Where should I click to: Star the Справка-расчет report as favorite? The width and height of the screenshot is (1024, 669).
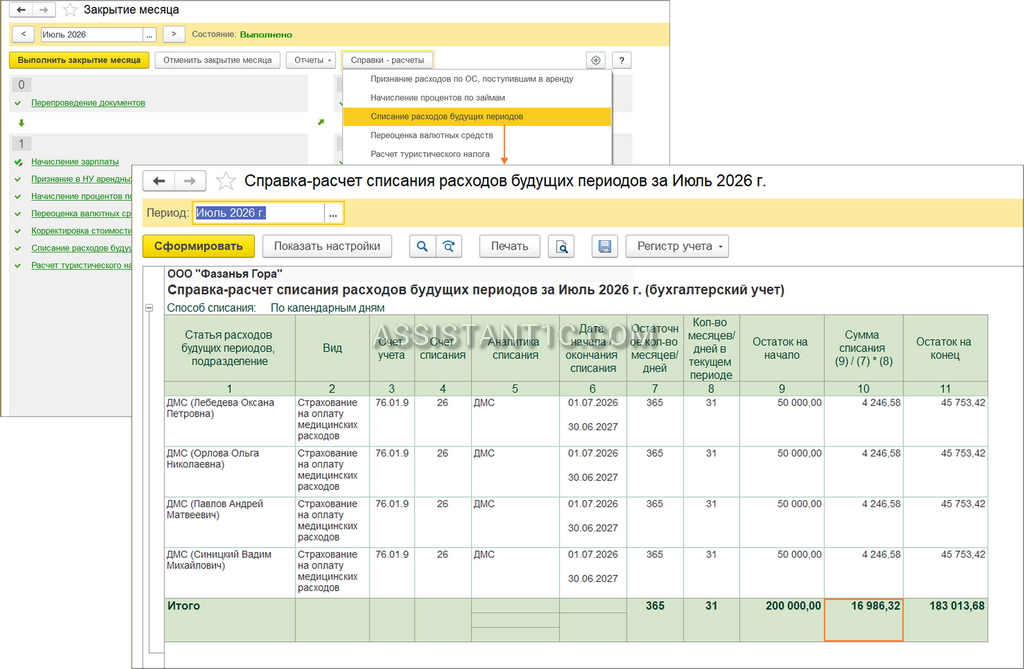click(x=225, y=181)
